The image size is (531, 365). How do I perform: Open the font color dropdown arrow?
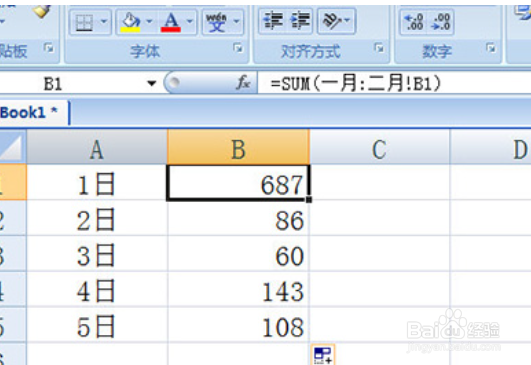pyautogui.click(x=190, y=21)
